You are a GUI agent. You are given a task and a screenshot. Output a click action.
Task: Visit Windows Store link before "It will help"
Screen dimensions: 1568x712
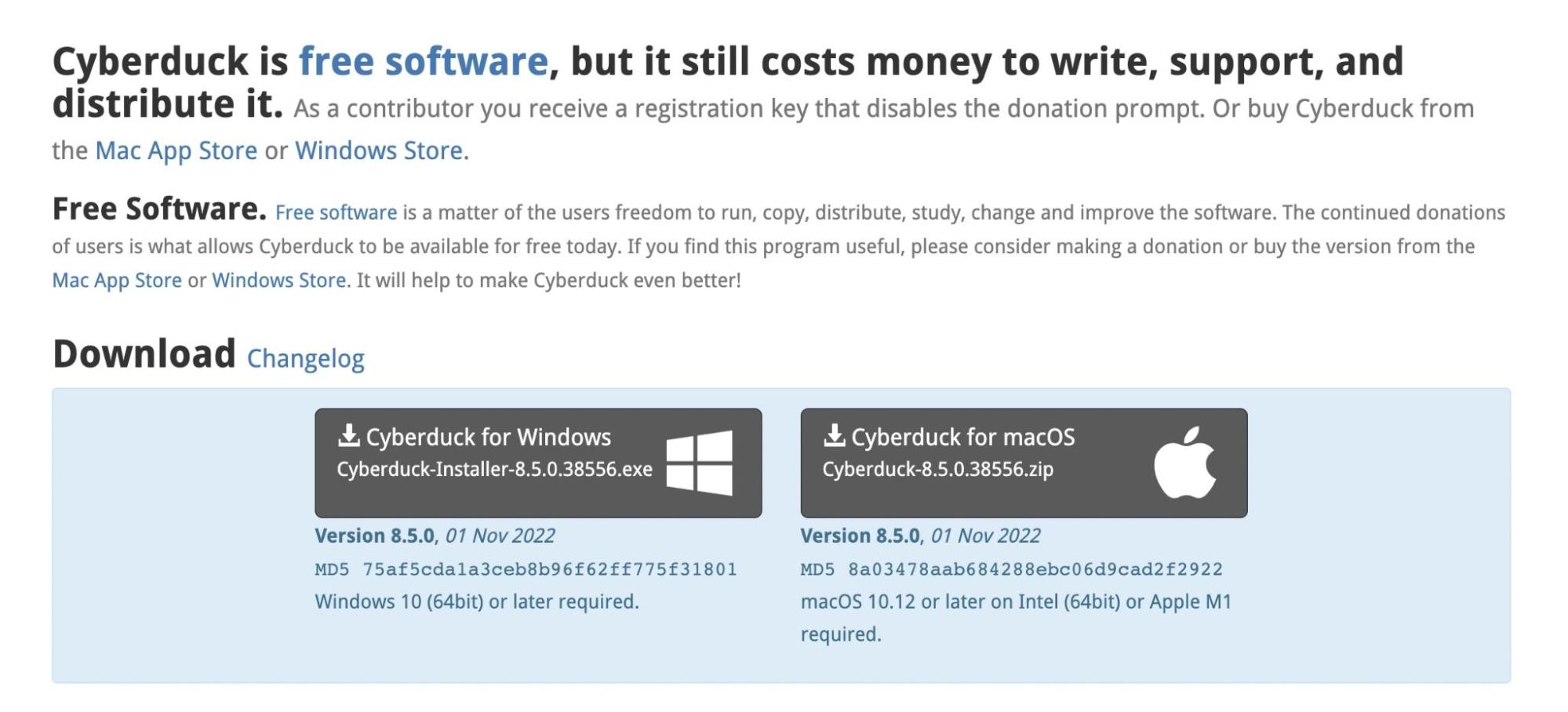(278, 280)
